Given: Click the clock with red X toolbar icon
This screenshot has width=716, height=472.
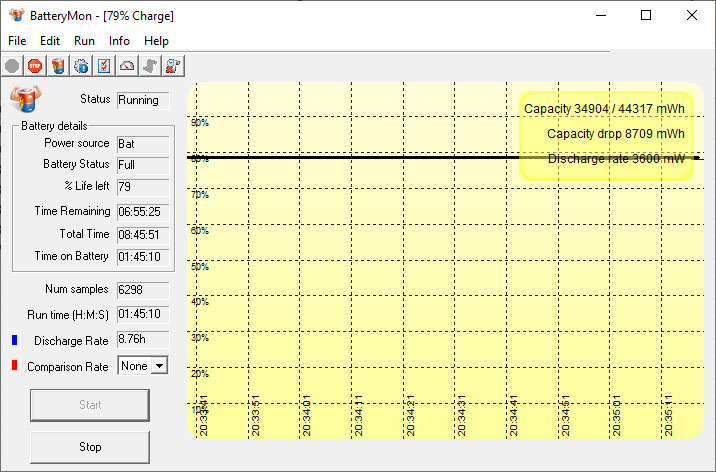Looking at the screenshot, I should 173,66.
